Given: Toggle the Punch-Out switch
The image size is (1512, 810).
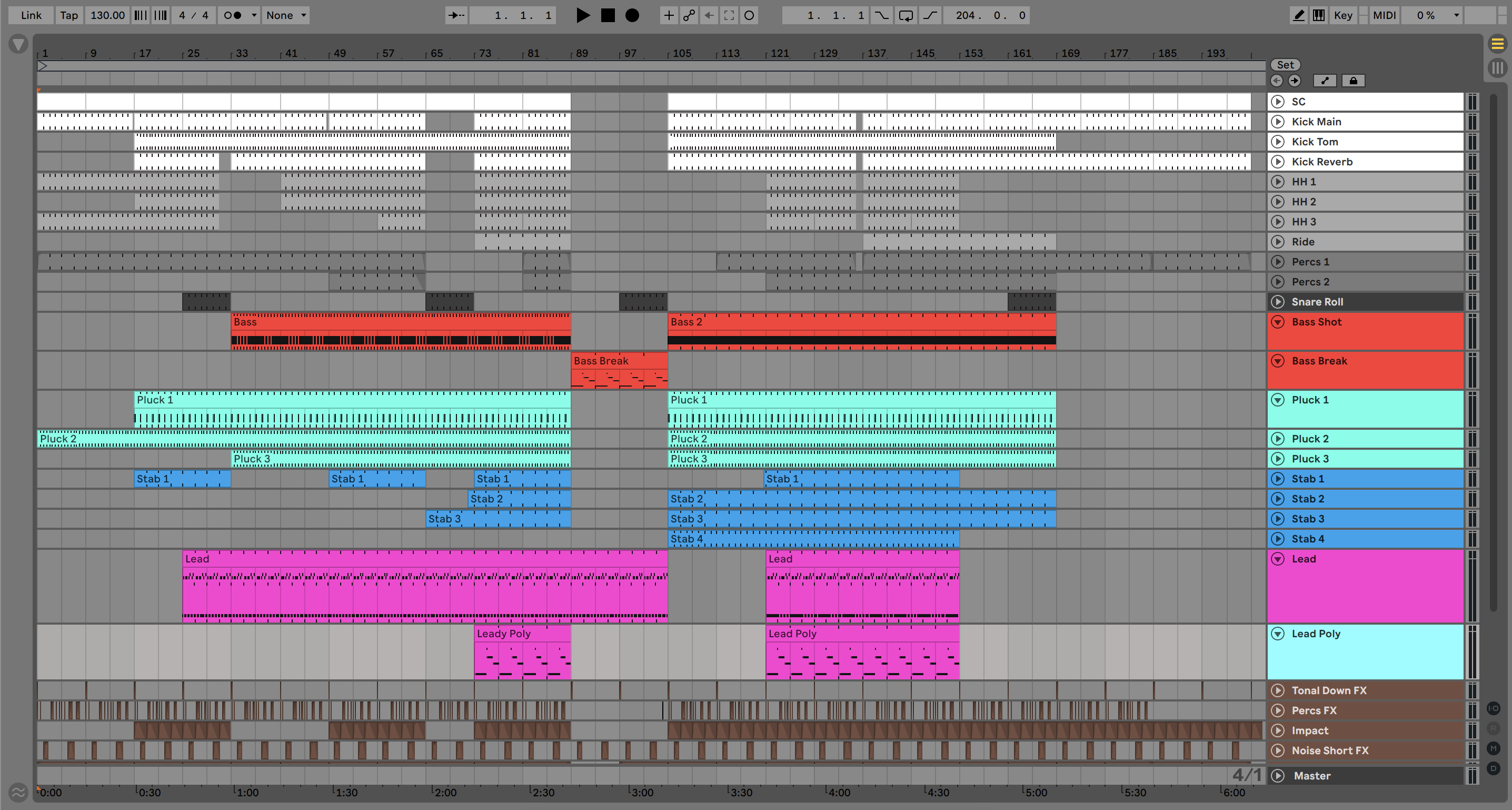Looking at the screenshot, I should coord(930,15).
